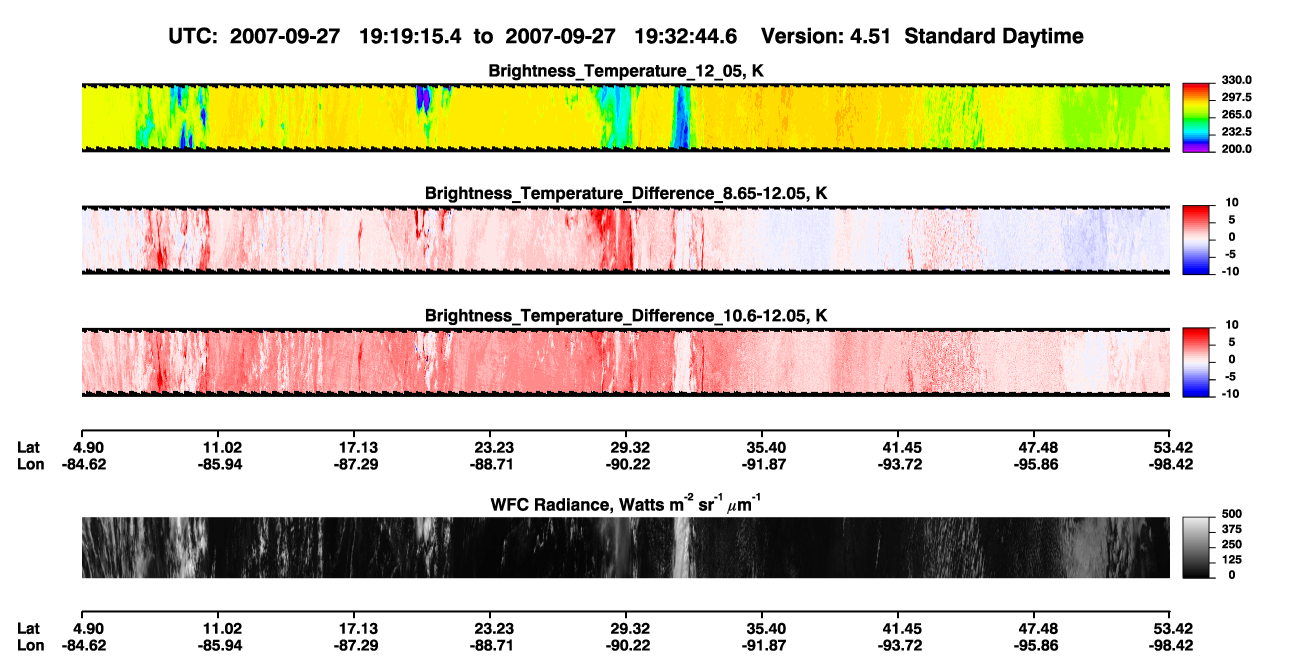The width and height of the screenshot is (1300, 667).
Task: Click the 'Lon' label under the 10.6-12.05 panel
Action: pyautogui.click(x=30, y=465)
